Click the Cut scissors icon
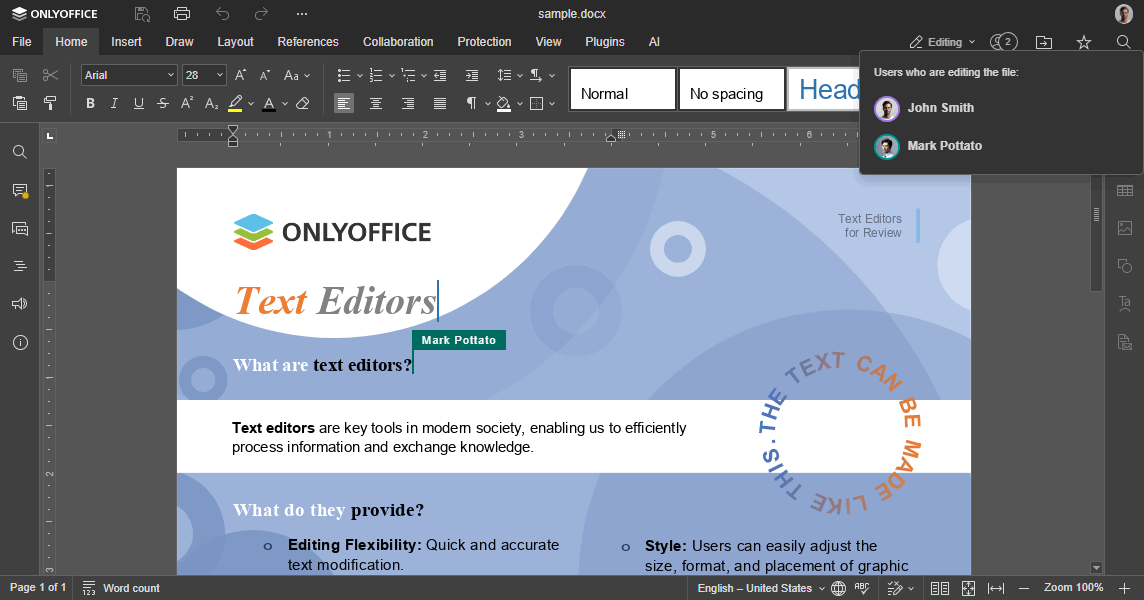The height and width of the screenshot is (600, 1144). 50,75
